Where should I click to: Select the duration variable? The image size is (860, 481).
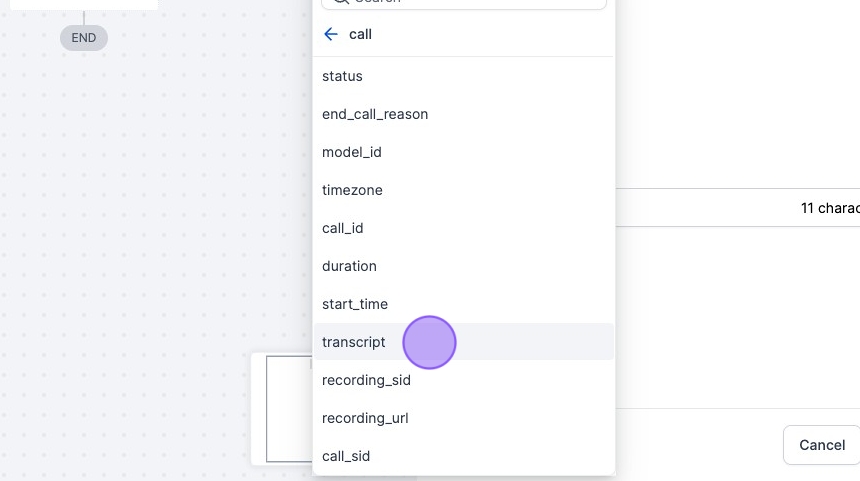[x=349, y=266]
